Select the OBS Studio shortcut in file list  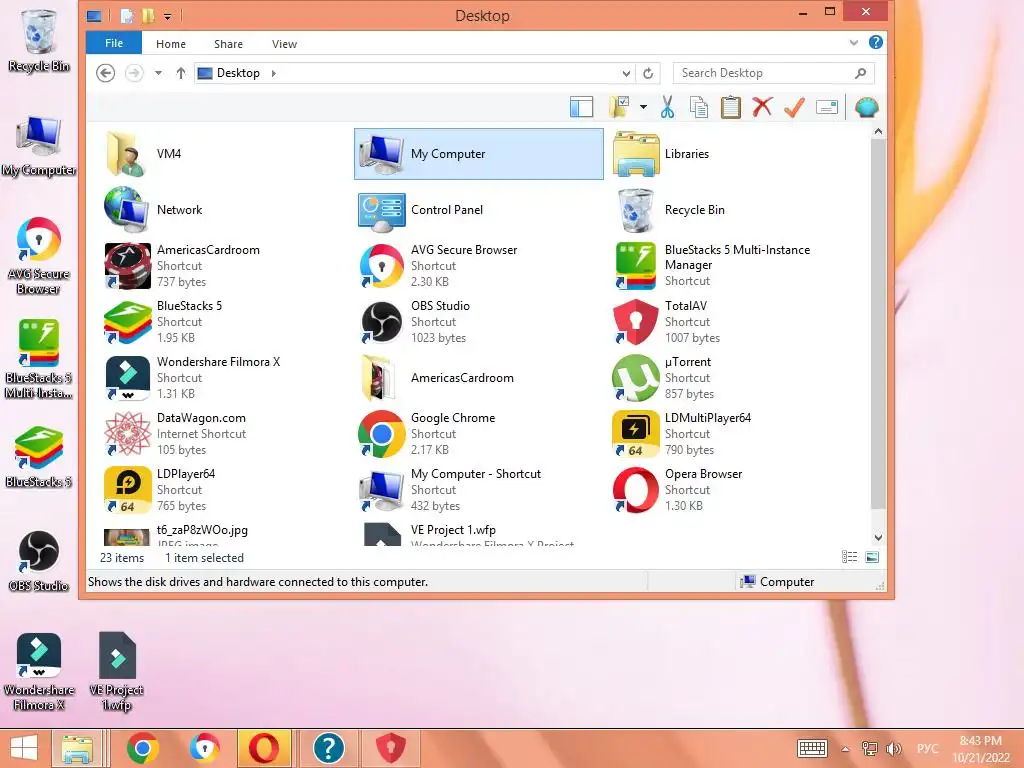point(479,322)
